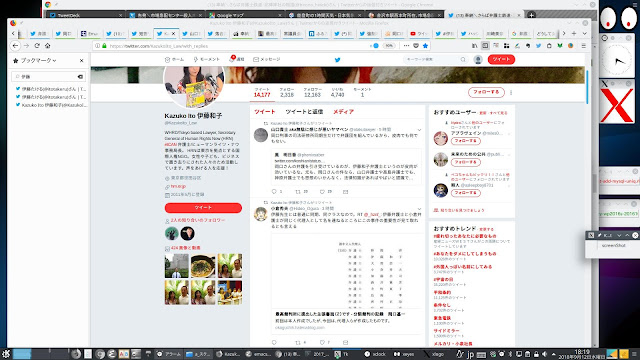Open the emacs taskbar entry
The height and width of the screenshot is (360, 640).
[x=258, y=354]
